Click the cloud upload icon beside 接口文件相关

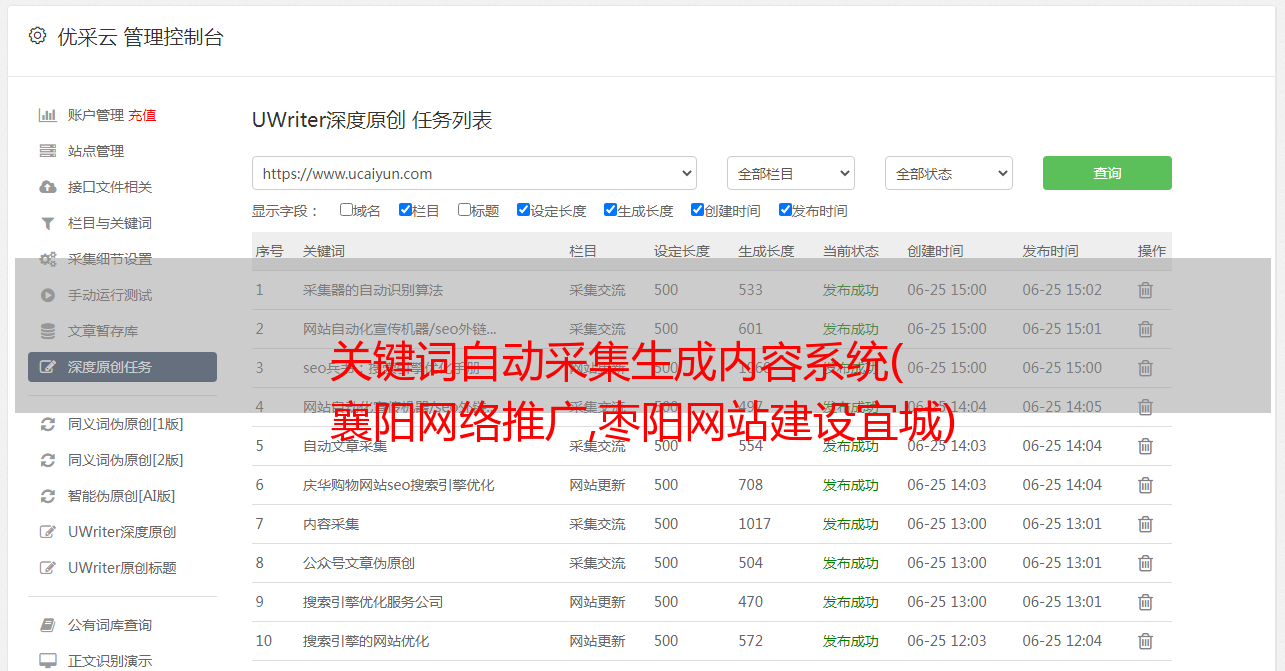[x=47, y=187]
